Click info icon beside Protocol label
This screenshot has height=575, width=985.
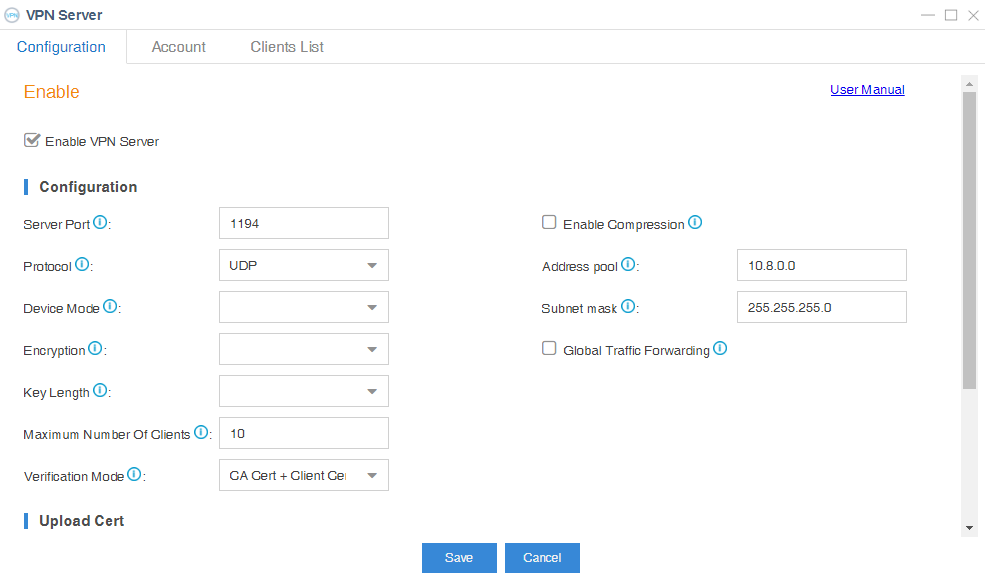[x=82, y=265]
